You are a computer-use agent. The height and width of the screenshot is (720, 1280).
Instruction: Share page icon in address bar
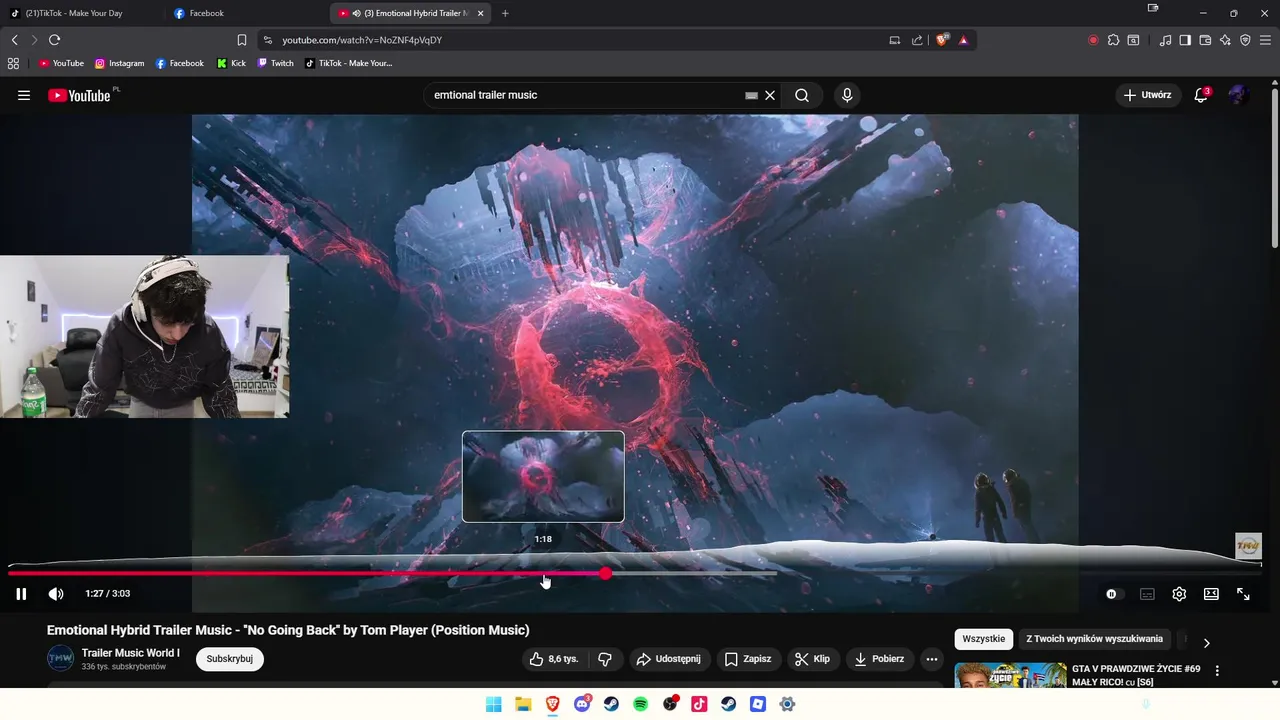point(917,40)
